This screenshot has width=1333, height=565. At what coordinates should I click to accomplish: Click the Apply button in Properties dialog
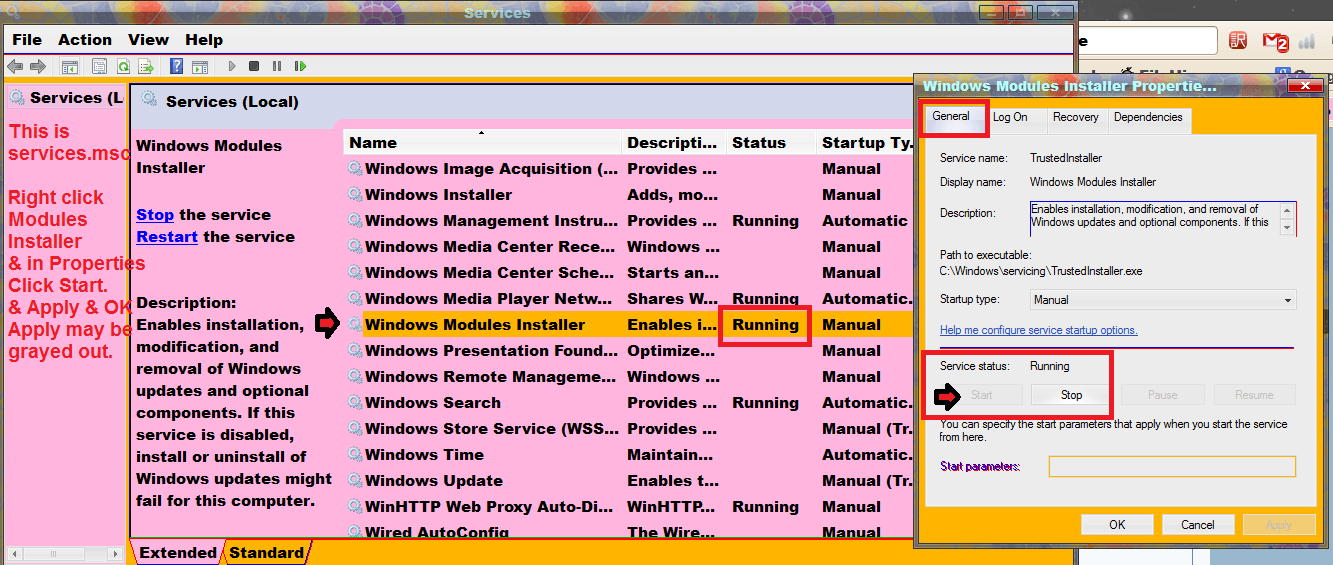click(x=1279, y=524)
